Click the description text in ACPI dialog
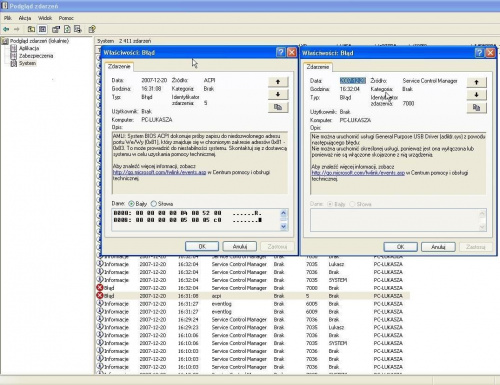The width and height of the screenshot is (500, 385). [x=200, y=163]
